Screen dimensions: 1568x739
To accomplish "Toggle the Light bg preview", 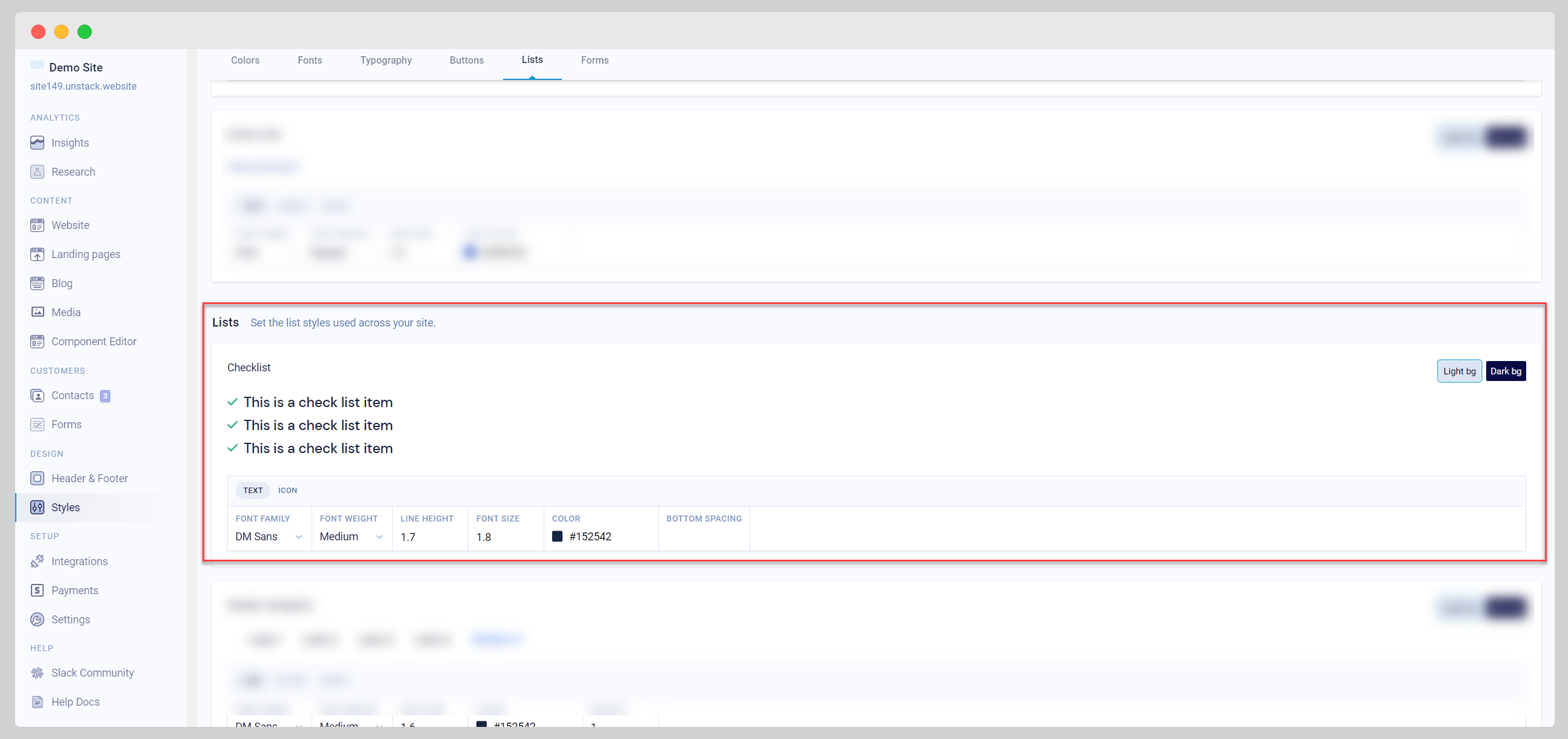I will [1458, 371].
